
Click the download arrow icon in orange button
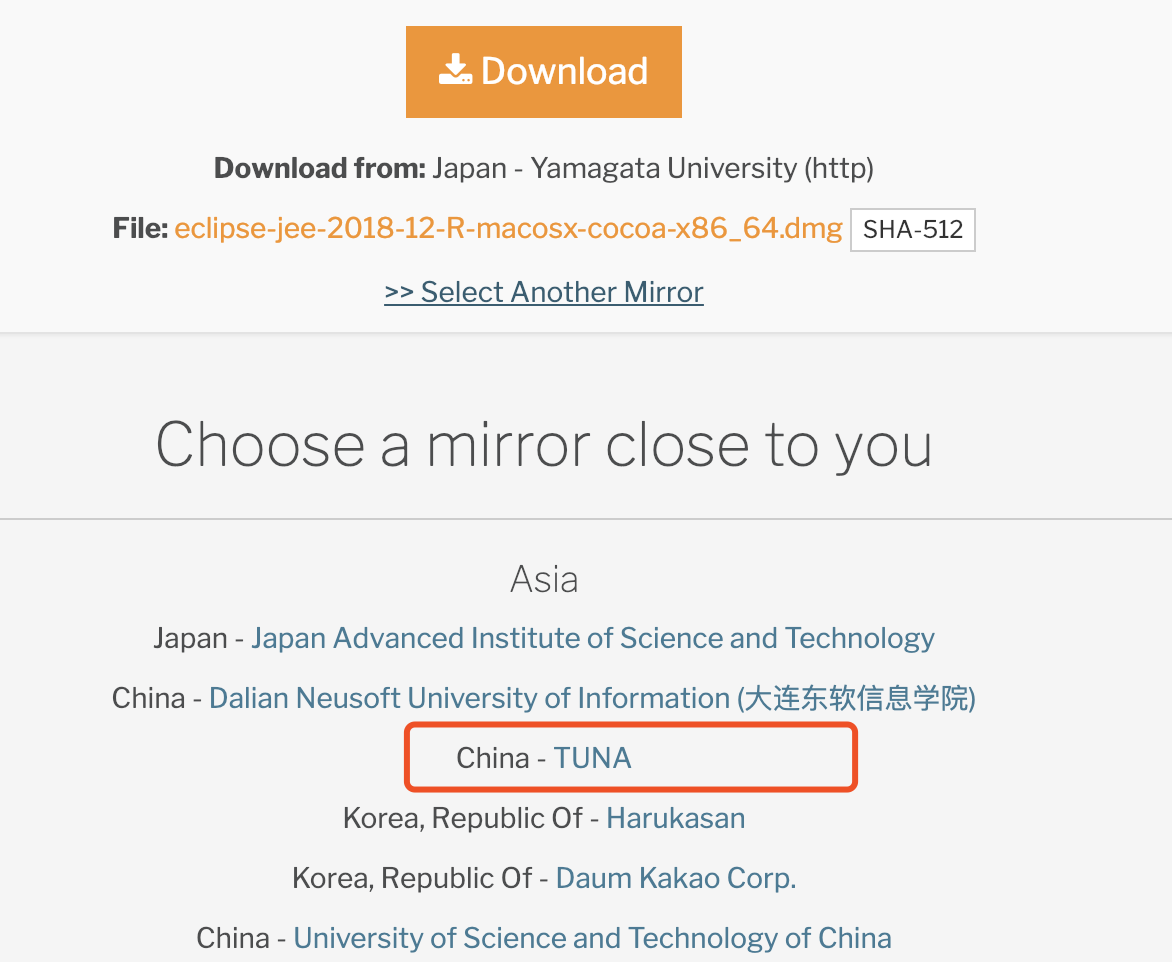point(455,71)
